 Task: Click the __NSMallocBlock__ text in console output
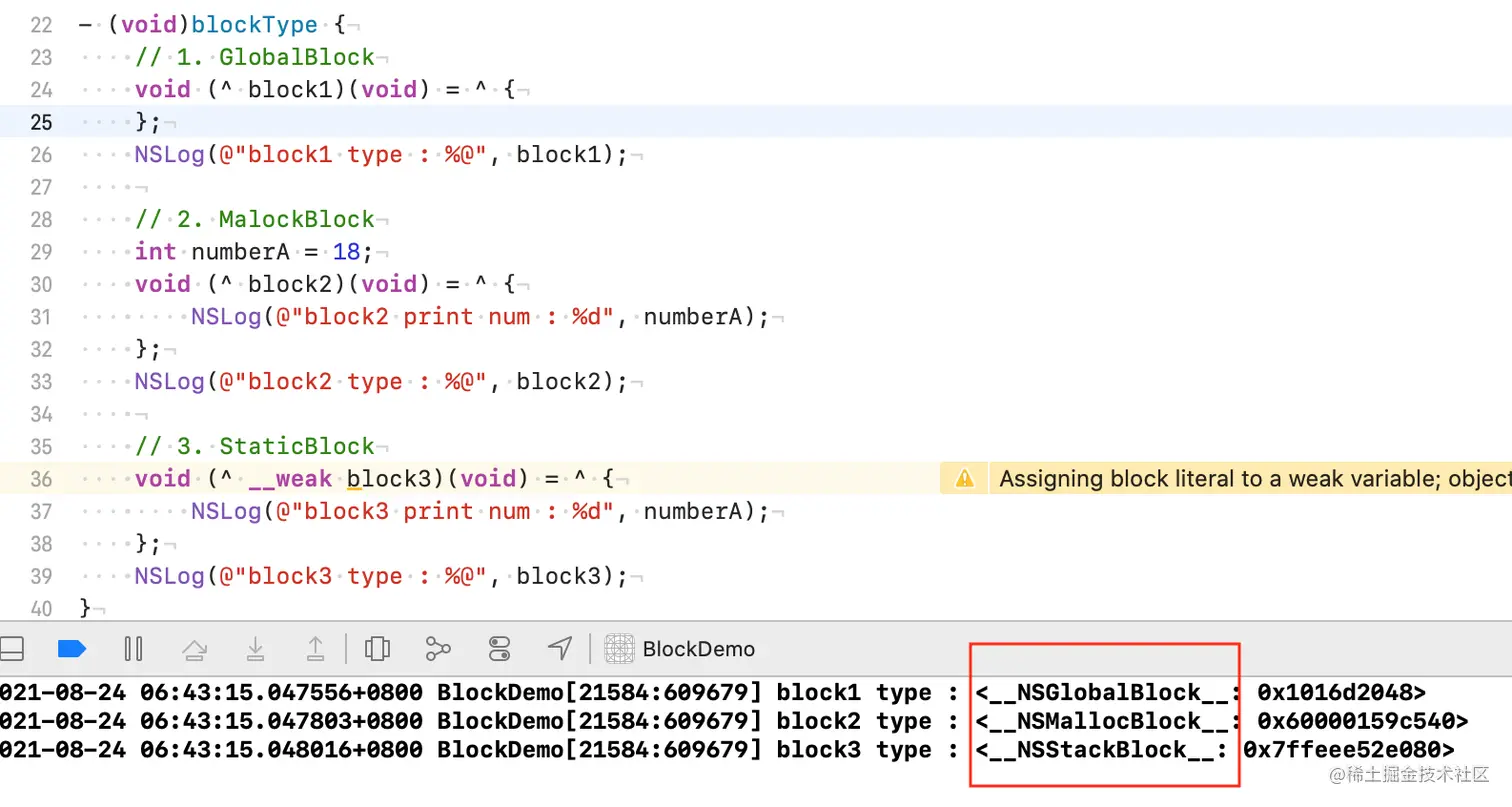tap(1107, 721)
